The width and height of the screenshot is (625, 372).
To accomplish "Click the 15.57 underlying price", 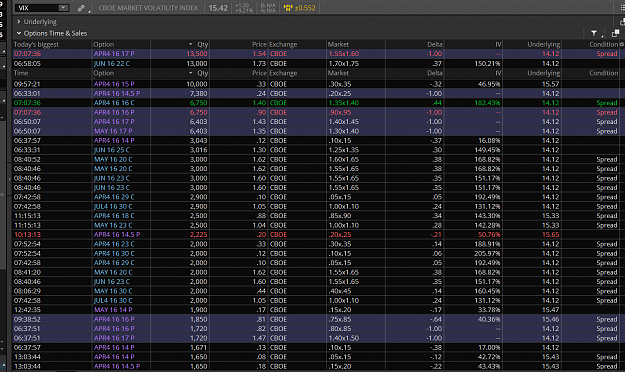I will point(550,84).
